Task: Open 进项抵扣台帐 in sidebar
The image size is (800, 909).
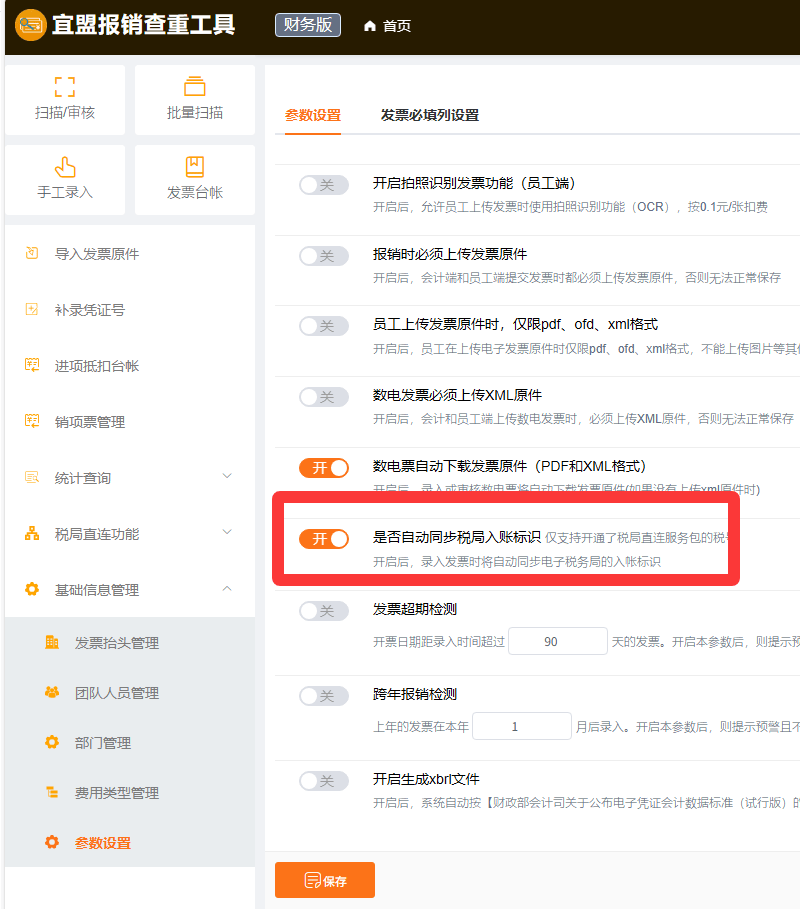Action: coord(96,366)
